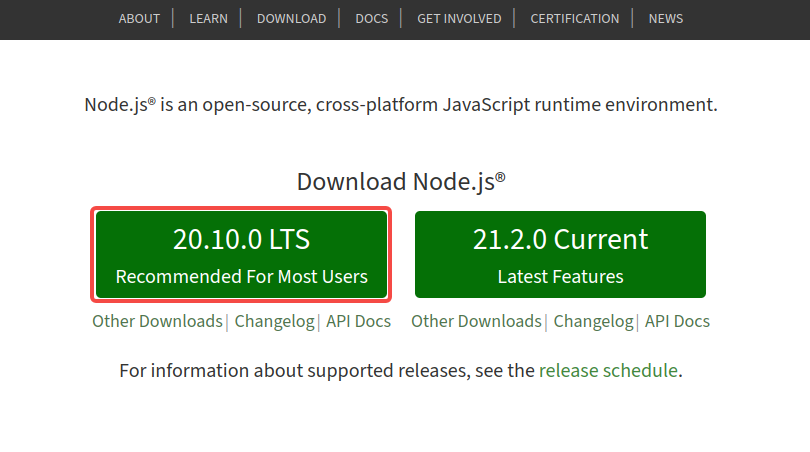Image resolution: width=810 pixels, height=452 pixels.
Task: Open the NEWS nav link
Action: pyautogui.click(x=665, y=19)
